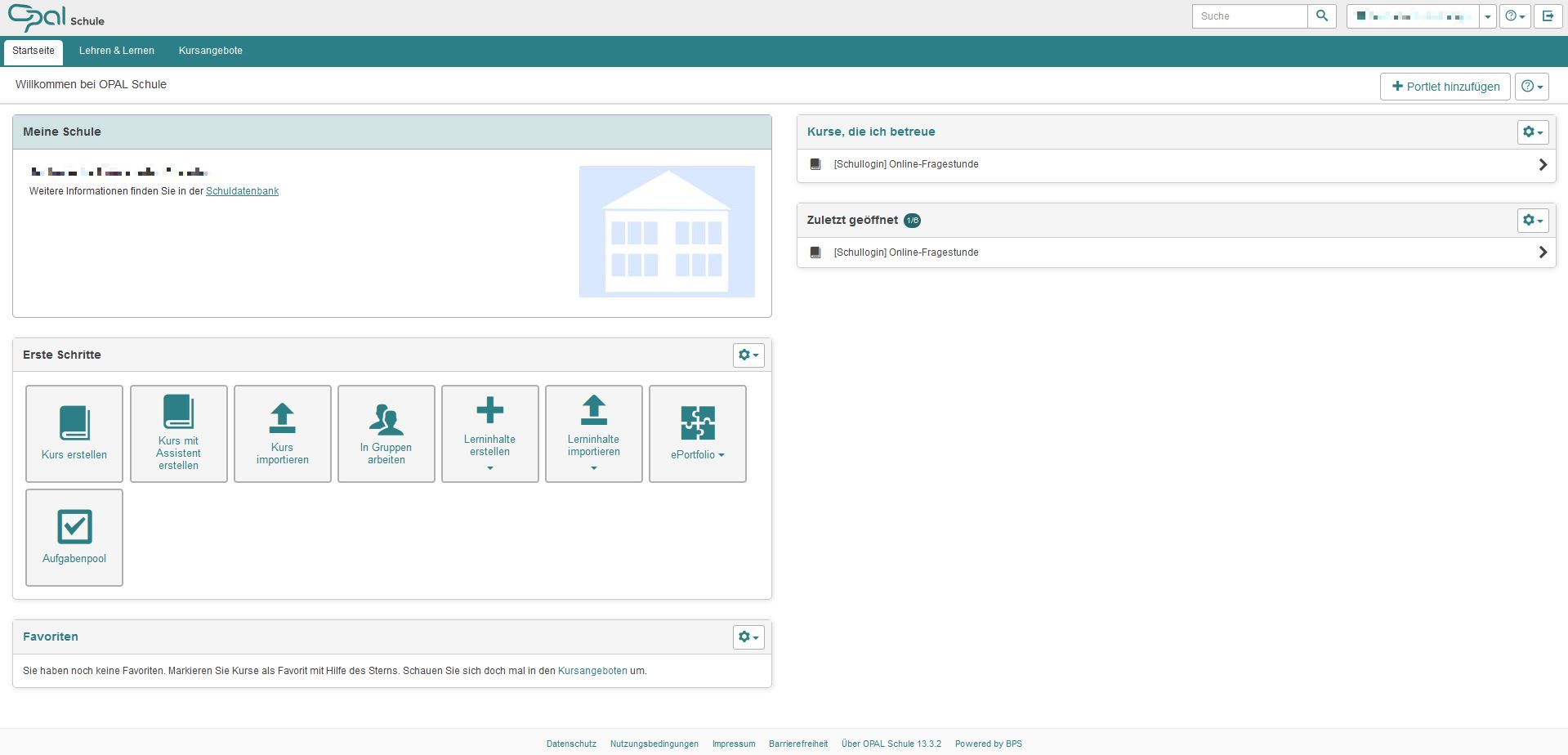Viewport: 1568px width, 755px height.
Task: Click into the Suche search field
Action: click(1250, 16)
